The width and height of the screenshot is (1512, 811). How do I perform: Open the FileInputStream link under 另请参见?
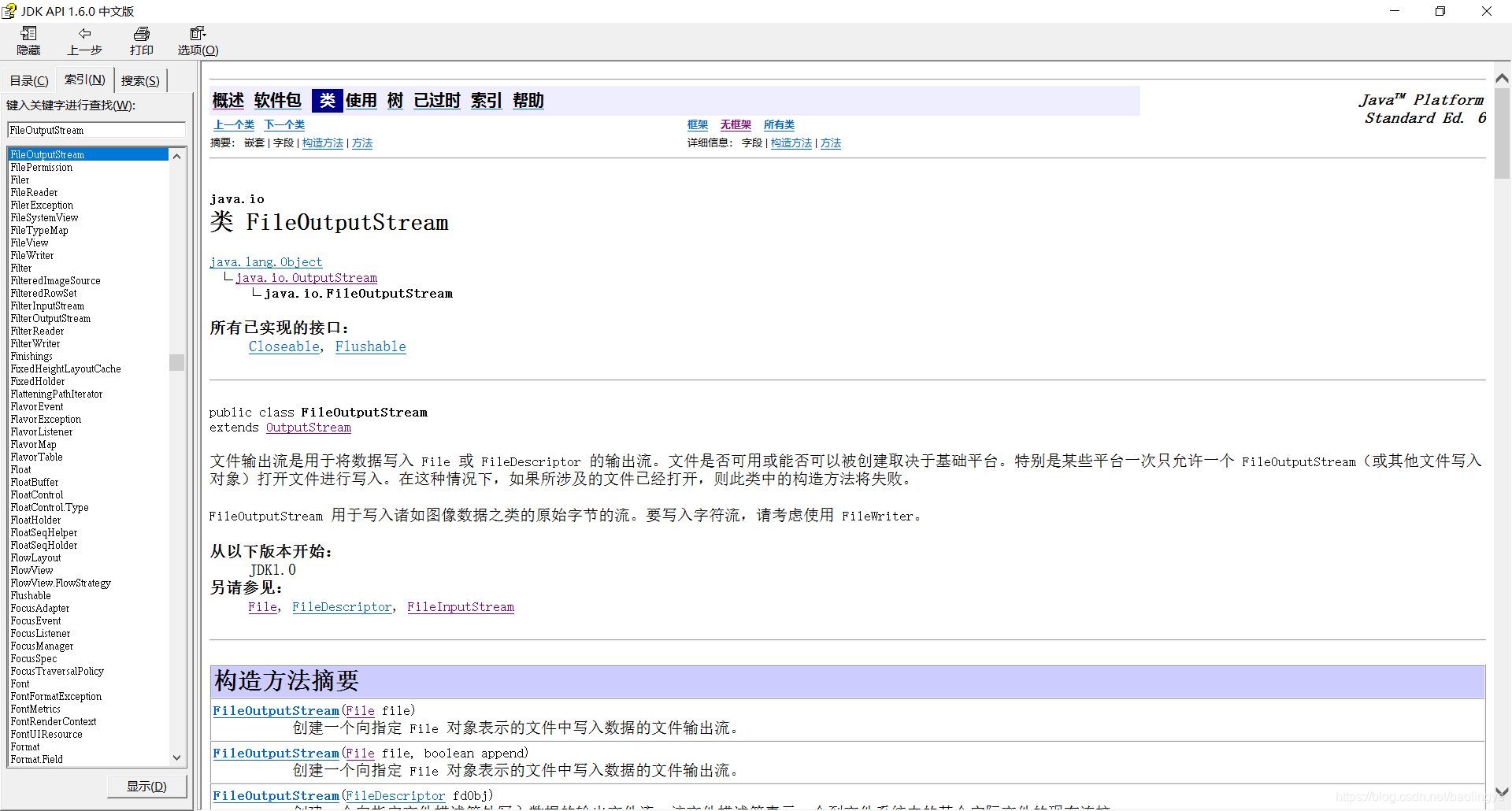[x=461, y=606]
